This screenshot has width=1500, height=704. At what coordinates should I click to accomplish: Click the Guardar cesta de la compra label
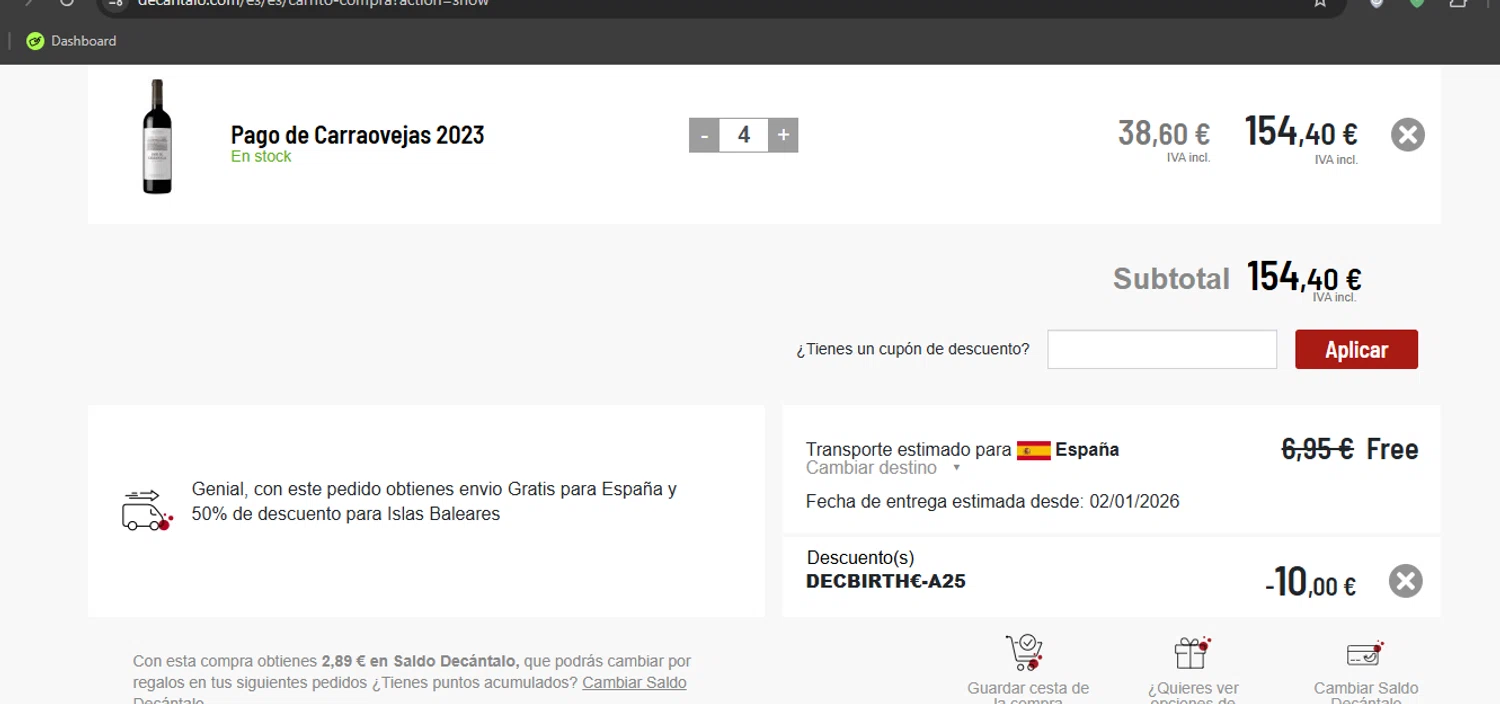pos(1028,693)
